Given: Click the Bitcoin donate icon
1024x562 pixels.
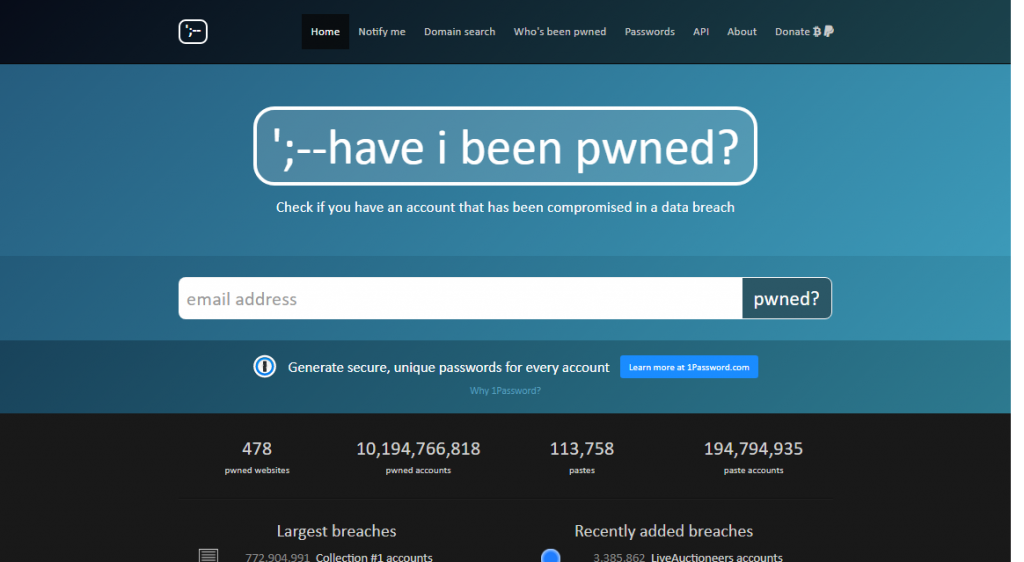Looking at the screenshot, I should tap(816, 31).
